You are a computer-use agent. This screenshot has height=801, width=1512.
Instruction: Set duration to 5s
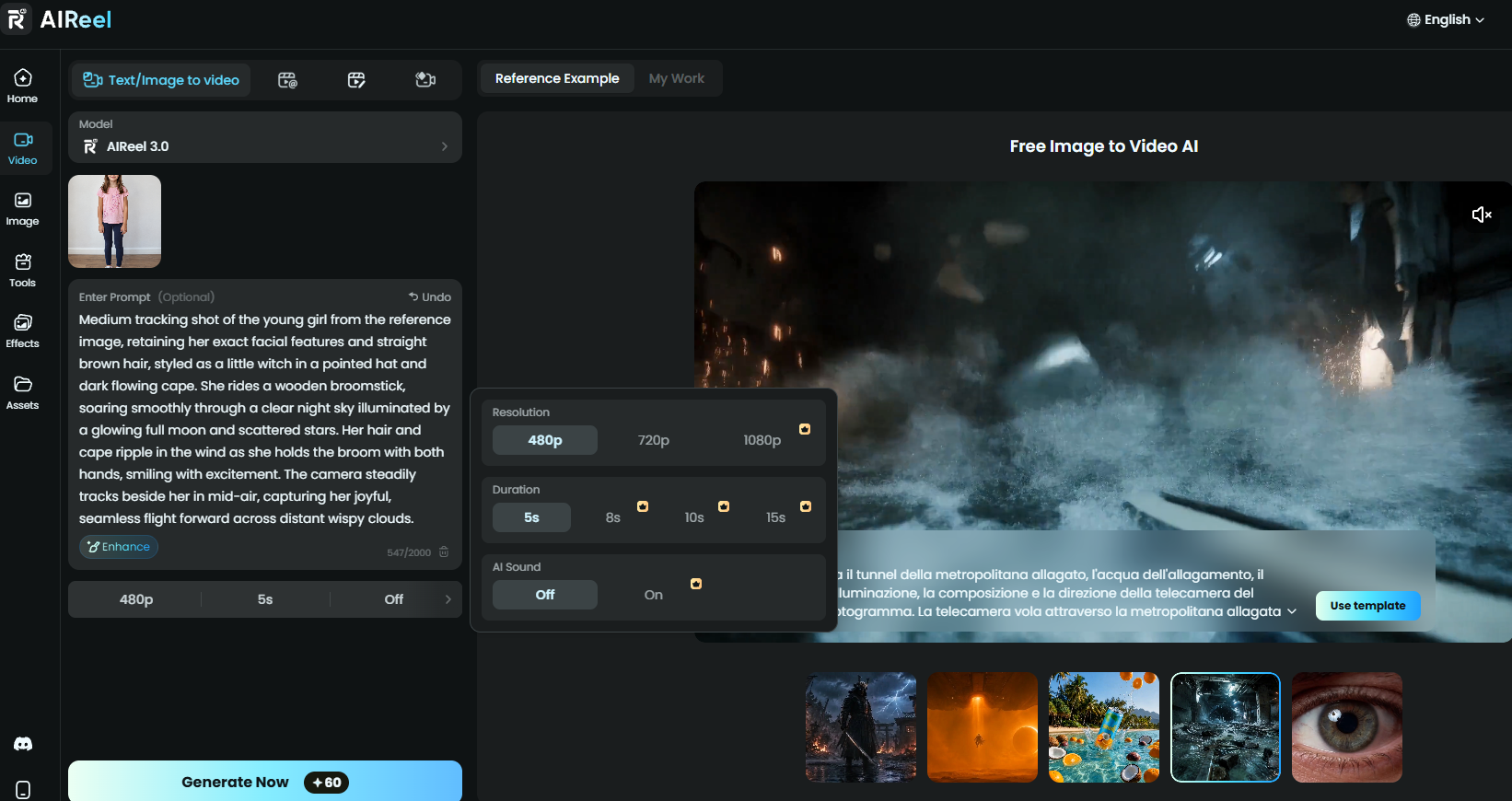click(x=531, y=517)
